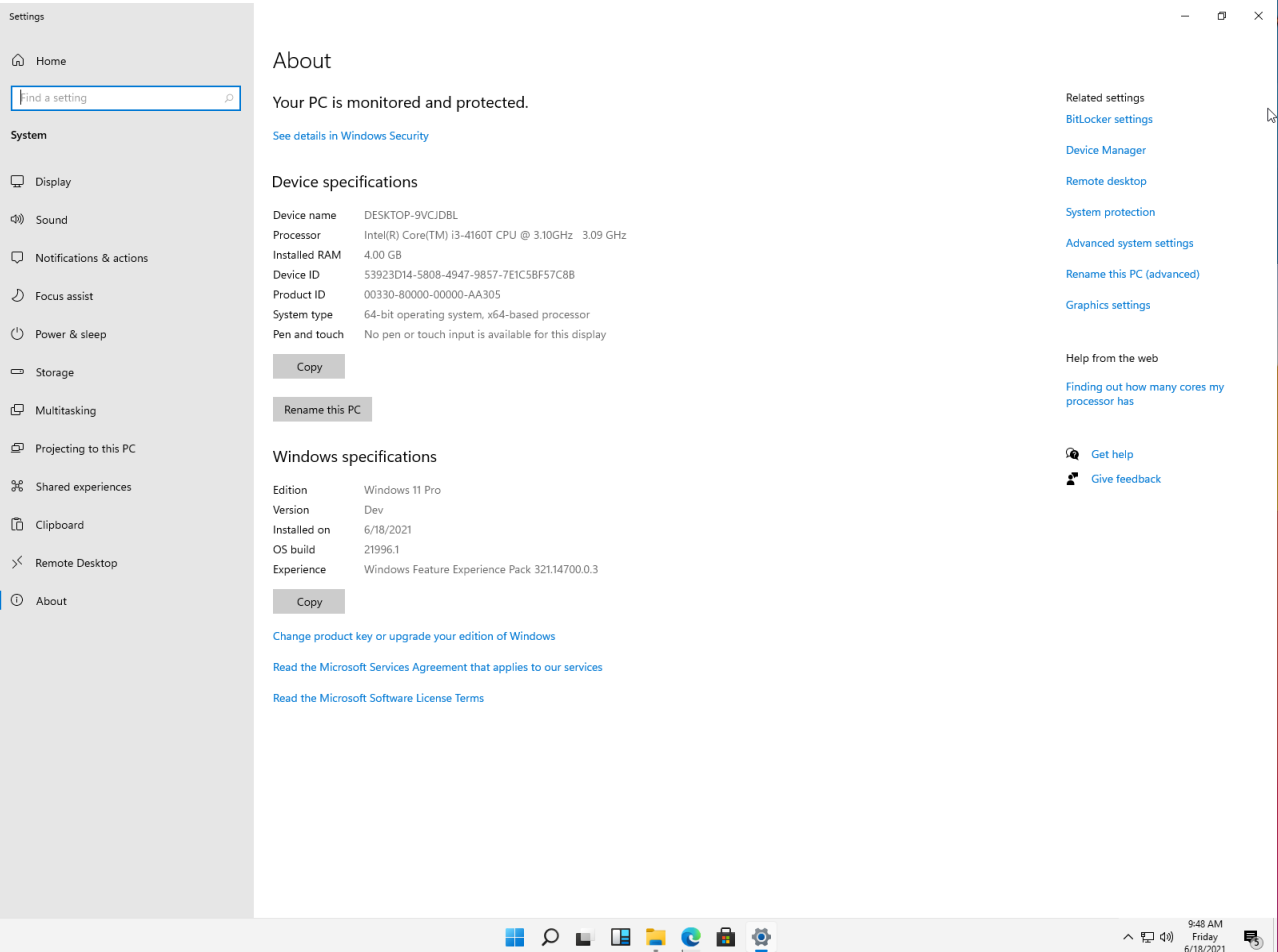Open Multitasking settings

(65, 410)
